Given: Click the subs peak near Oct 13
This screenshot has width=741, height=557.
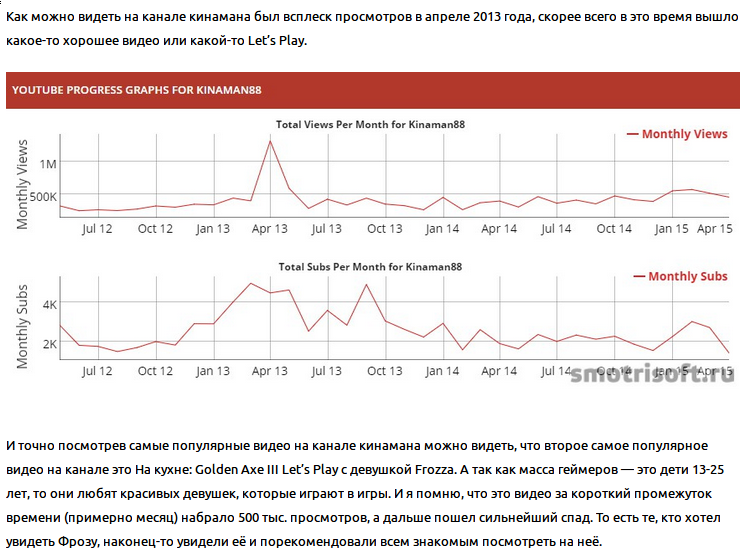Looking at the screenshot, I should [x=366, y=285].
